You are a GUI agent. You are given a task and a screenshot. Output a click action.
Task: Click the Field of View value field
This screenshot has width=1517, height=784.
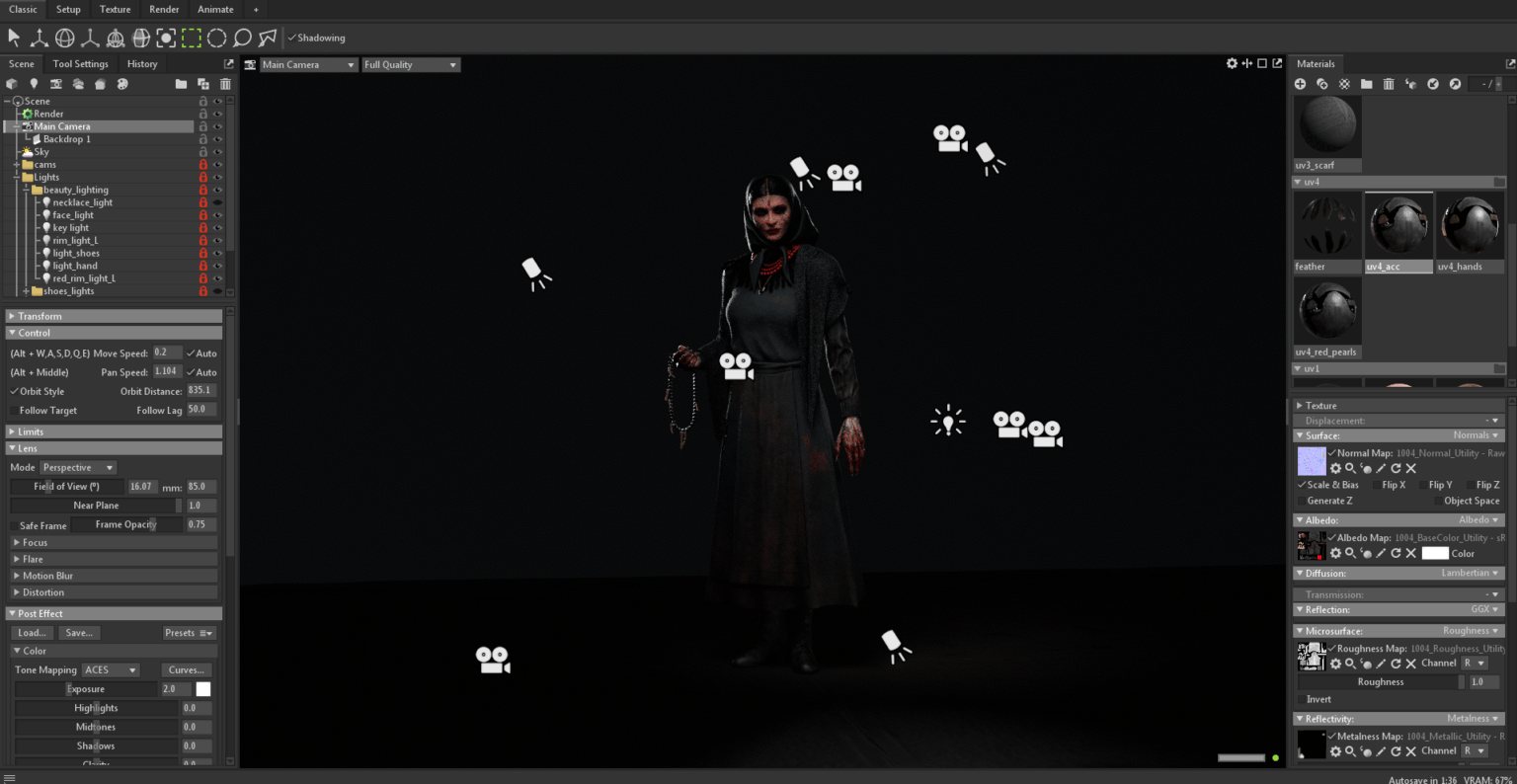click(142, 486)
